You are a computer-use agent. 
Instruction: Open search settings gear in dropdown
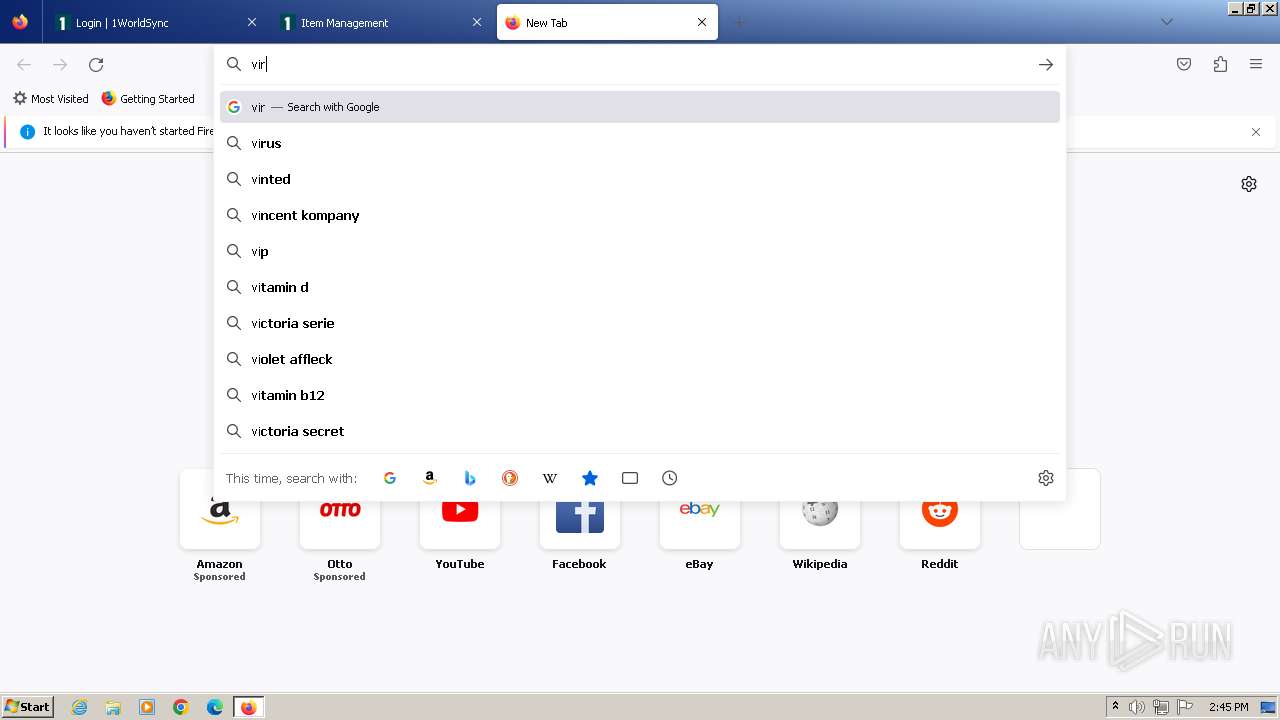coord(1046,478)
